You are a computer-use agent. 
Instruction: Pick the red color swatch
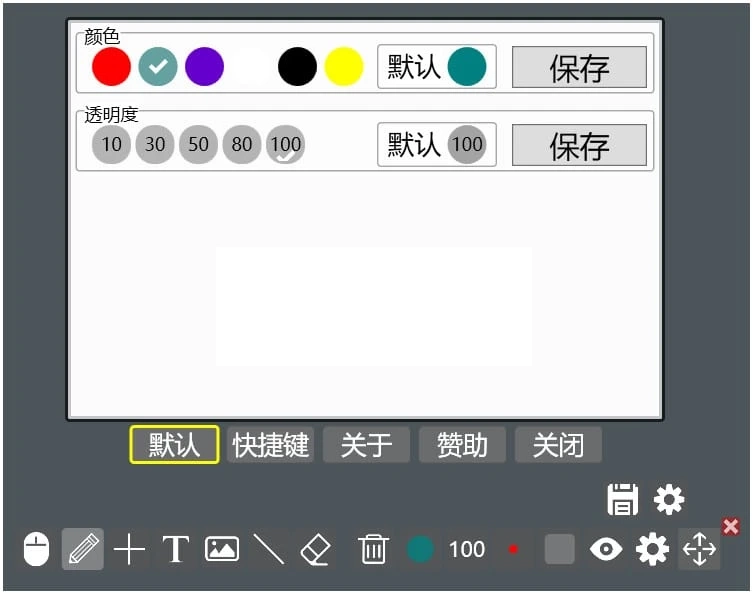[x=111, y=67]
